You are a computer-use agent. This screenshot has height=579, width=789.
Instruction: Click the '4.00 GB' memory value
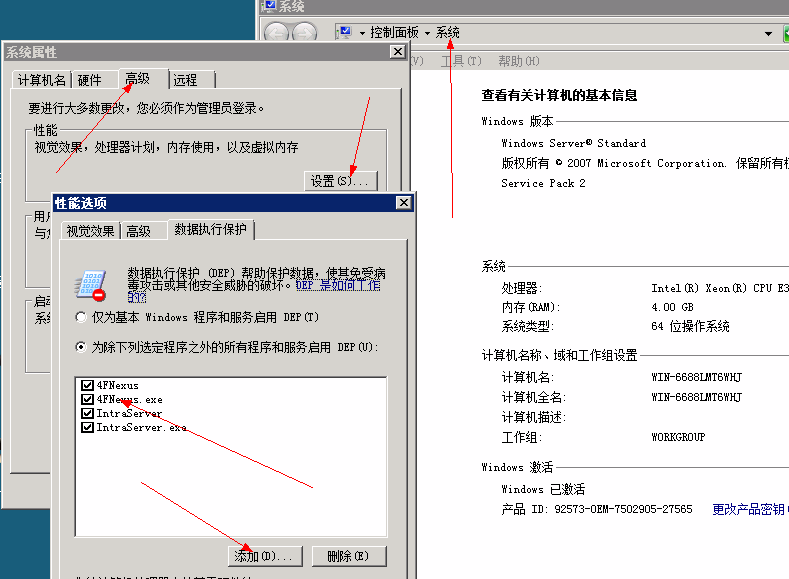coord(672,307)
